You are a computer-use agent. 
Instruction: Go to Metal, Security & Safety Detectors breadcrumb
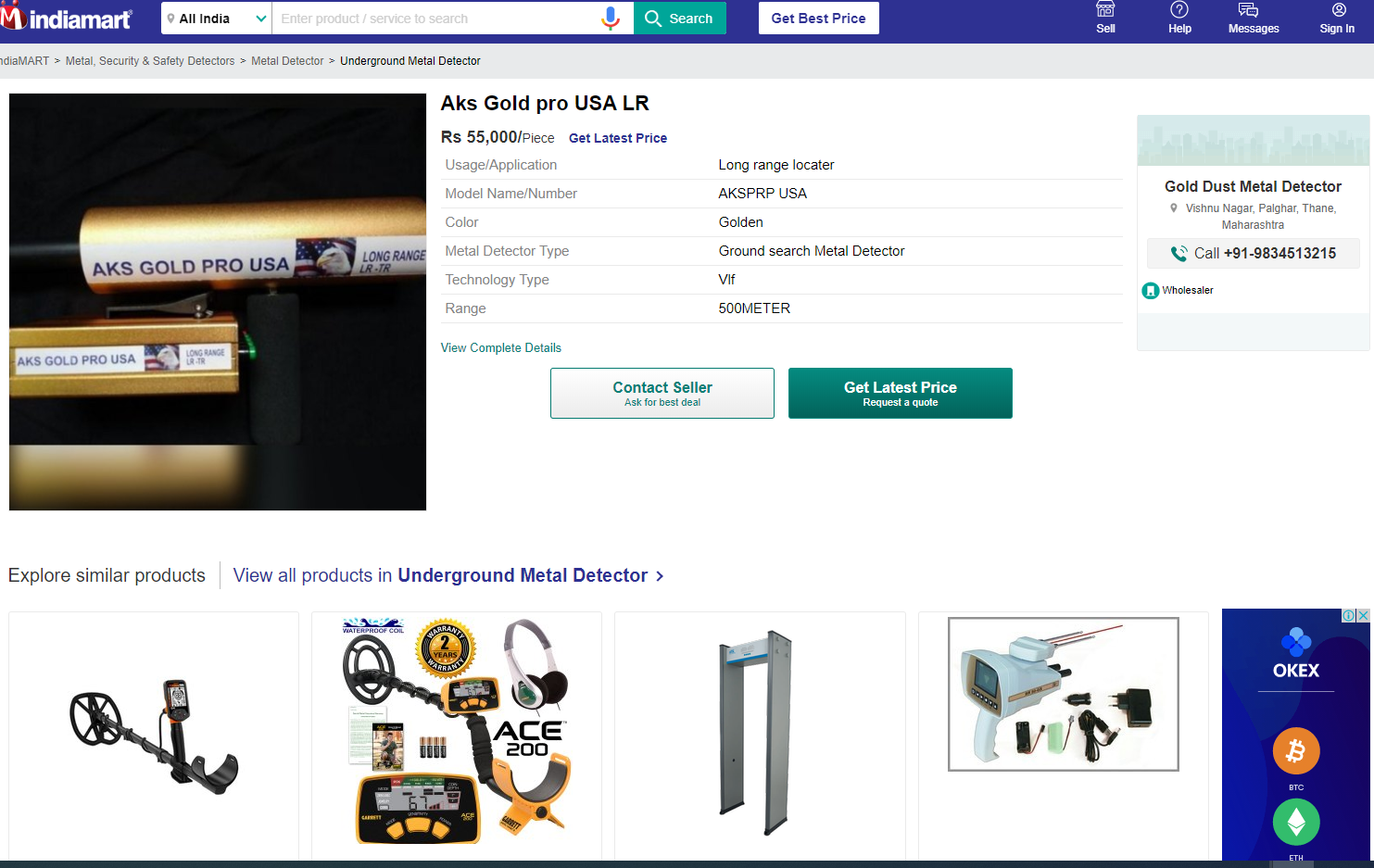pyautogui.click(x=150, y=61)
